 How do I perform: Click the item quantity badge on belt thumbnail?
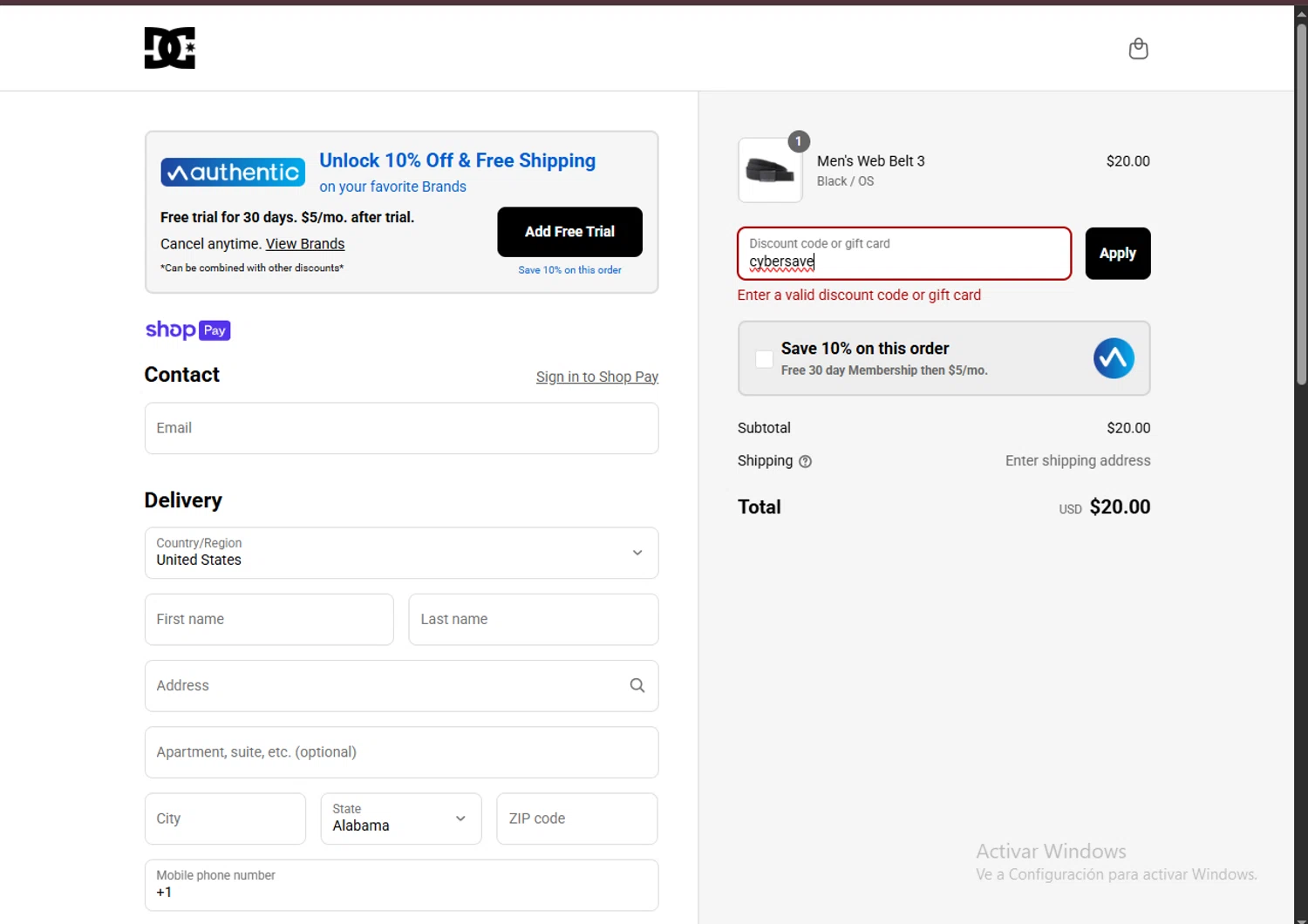pos(799,141)
